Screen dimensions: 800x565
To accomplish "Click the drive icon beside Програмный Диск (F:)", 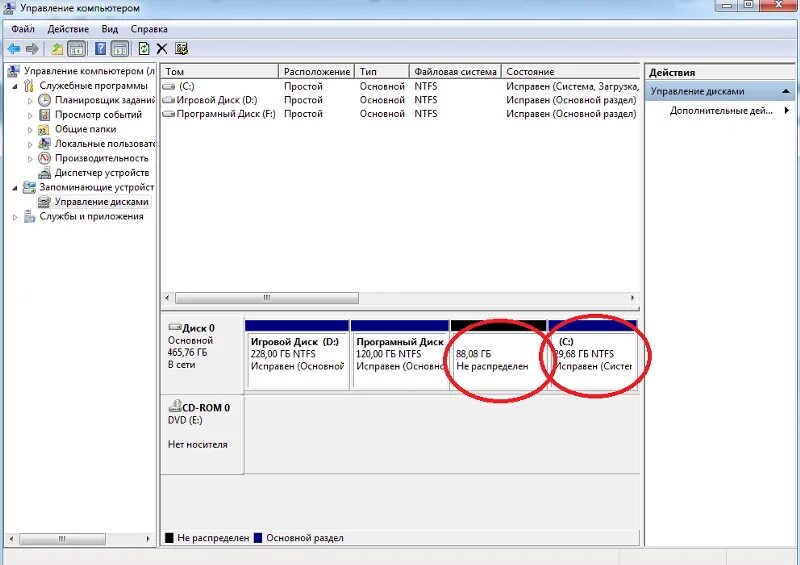I will (x=169, y=114).
